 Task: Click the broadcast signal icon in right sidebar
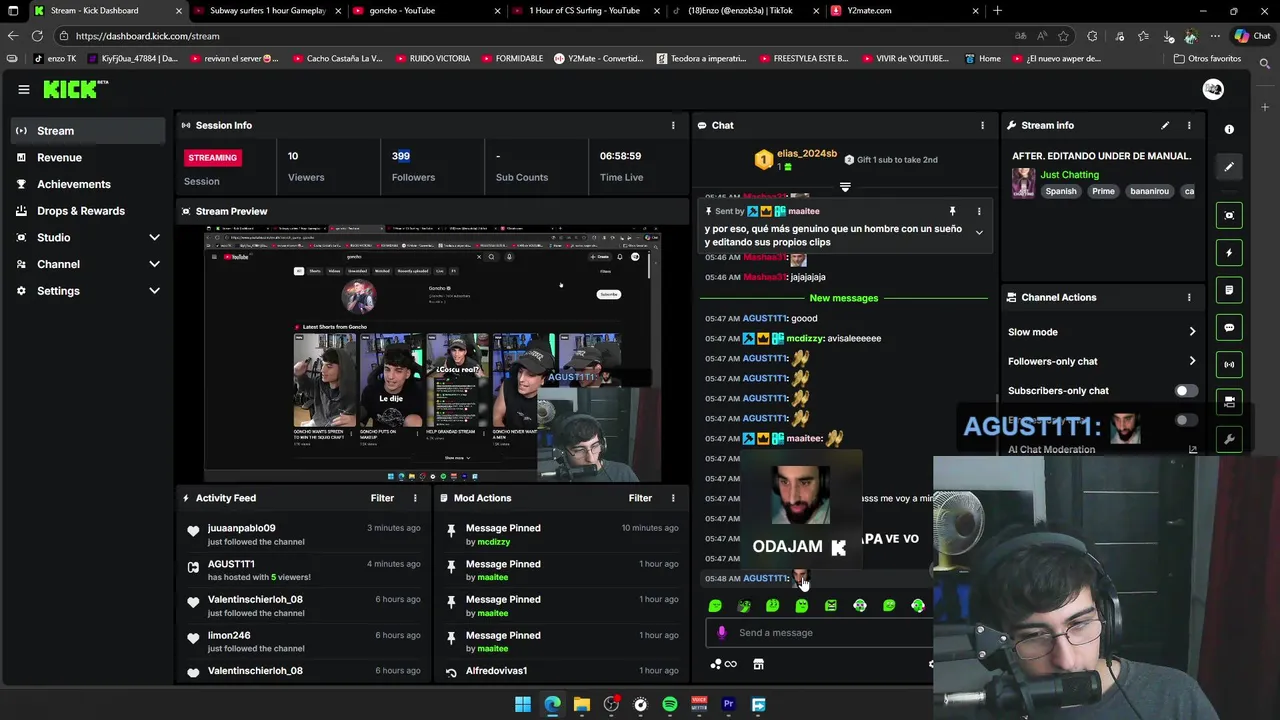coord(1229,364)
